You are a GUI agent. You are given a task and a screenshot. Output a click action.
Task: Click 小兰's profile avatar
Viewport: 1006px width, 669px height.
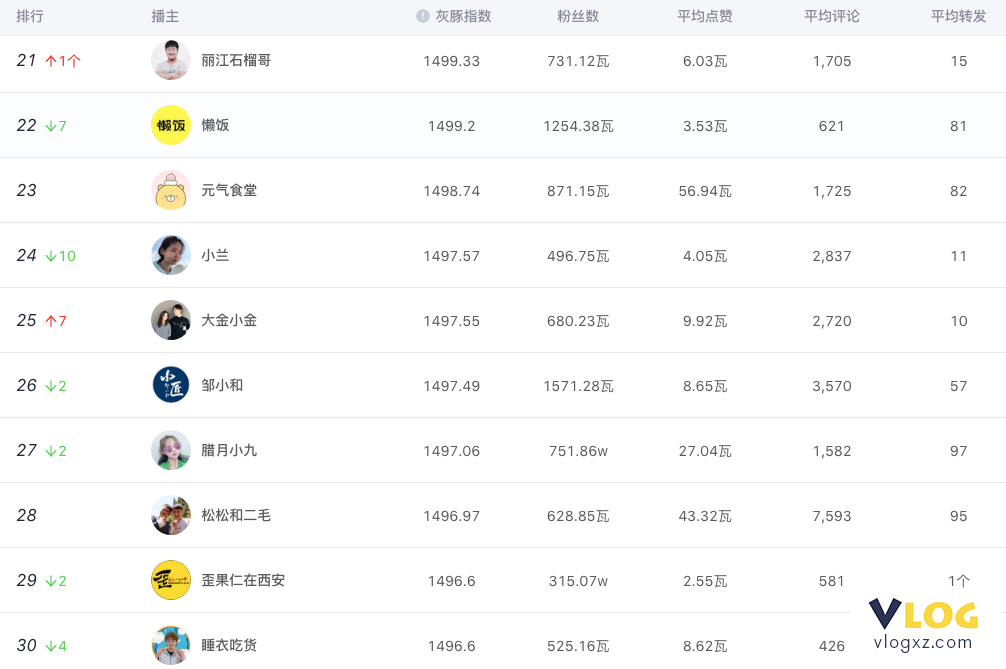click(171, 255)
